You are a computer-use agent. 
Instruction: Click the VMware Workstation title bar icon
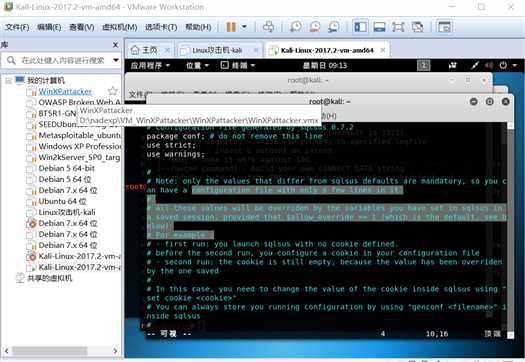point(8,7)
